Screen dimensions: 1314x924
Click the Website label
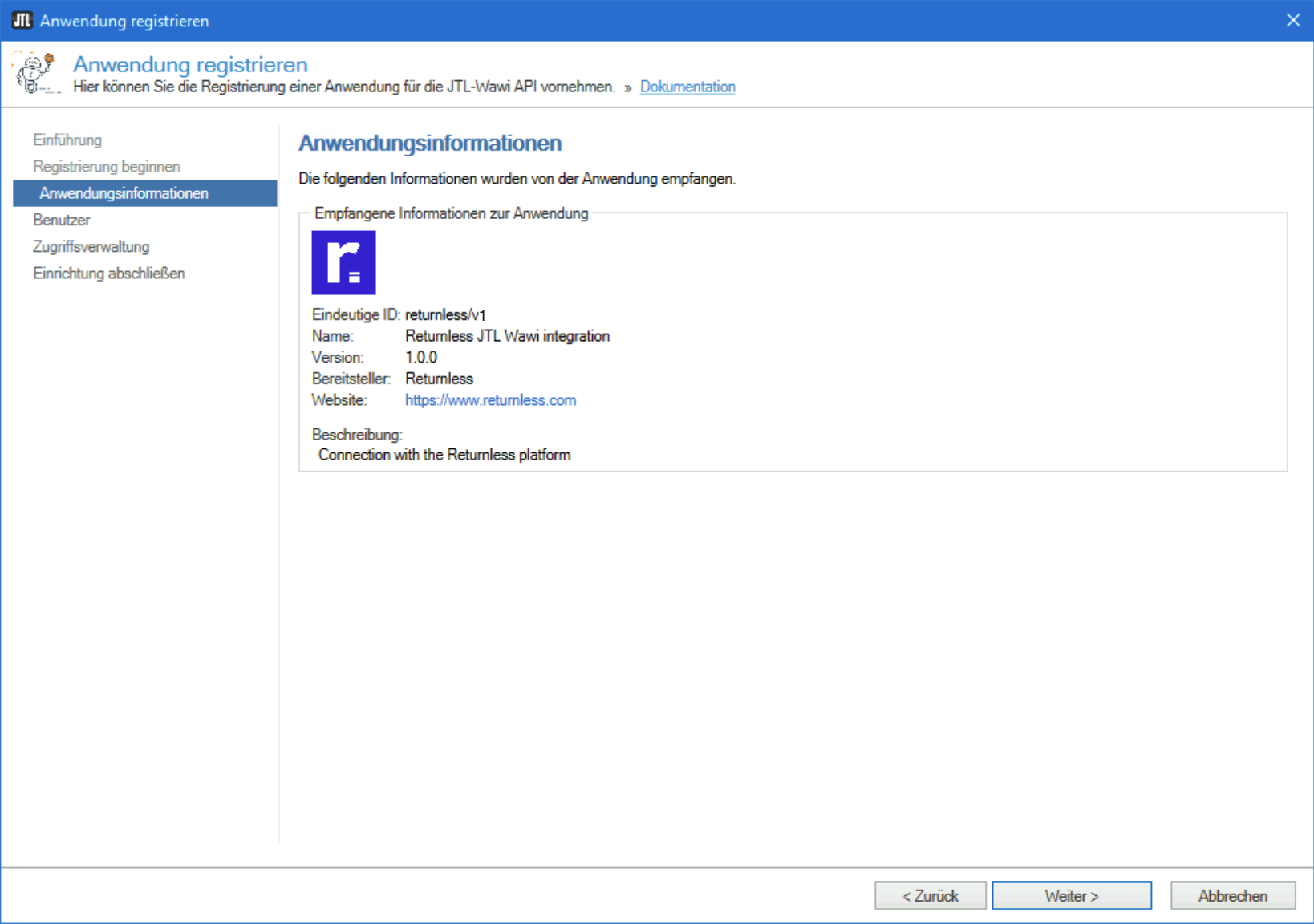pos(339,400)
